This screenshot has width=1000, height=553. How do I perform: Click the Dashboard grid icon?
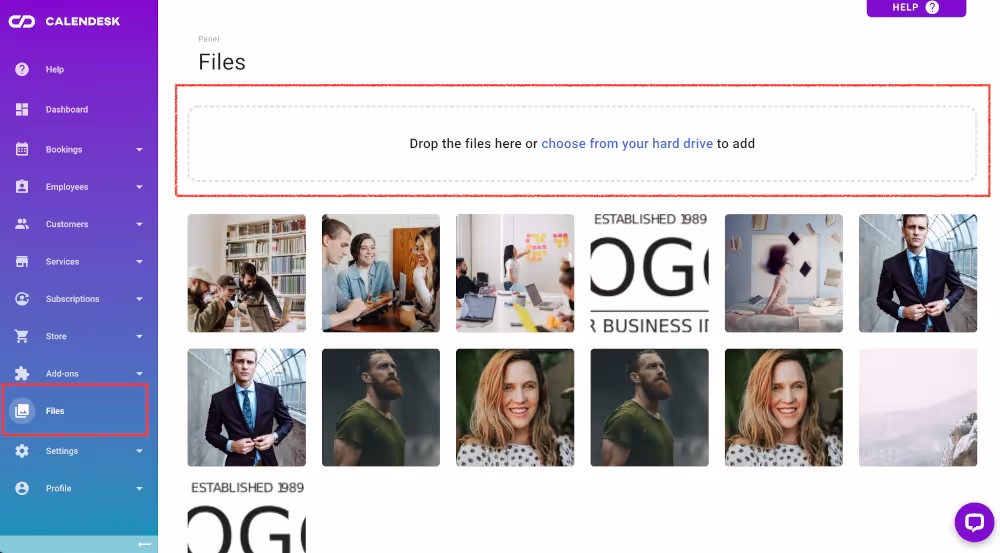[22, 109]
